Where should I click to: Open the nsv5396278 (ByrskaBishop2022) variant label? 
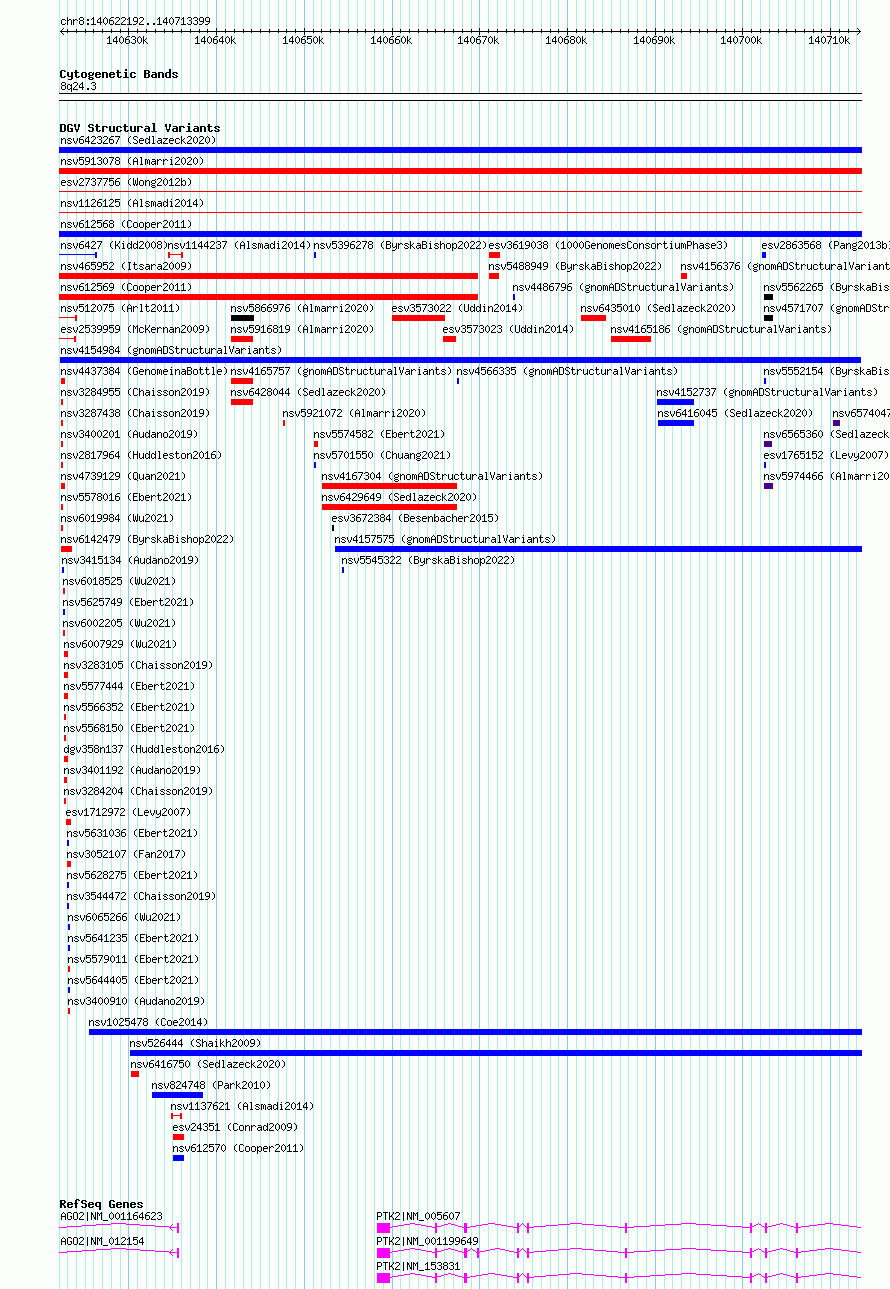coord(400,245)
